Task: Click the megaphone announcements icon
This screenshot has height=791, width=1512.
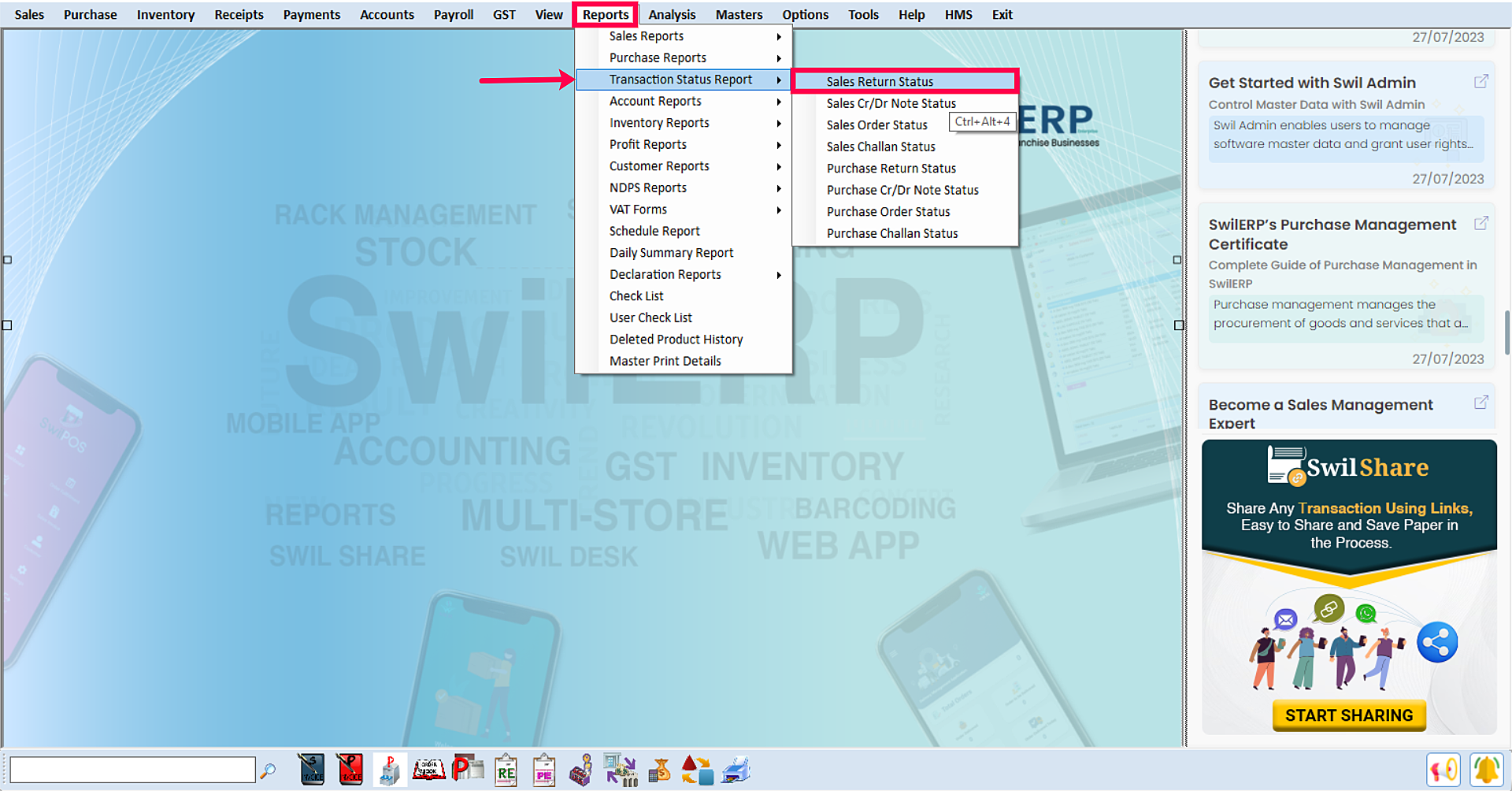Action: point(1443,770)
